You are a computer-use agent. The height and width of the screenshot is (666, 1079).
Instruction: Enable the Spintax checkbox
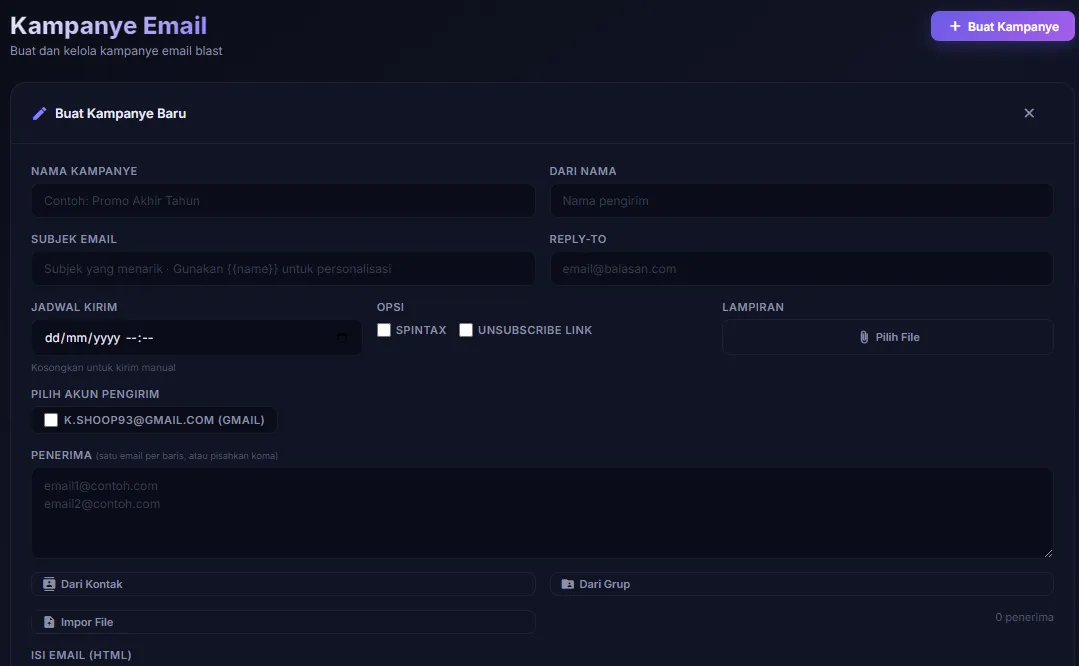click(x=384, y=330)
